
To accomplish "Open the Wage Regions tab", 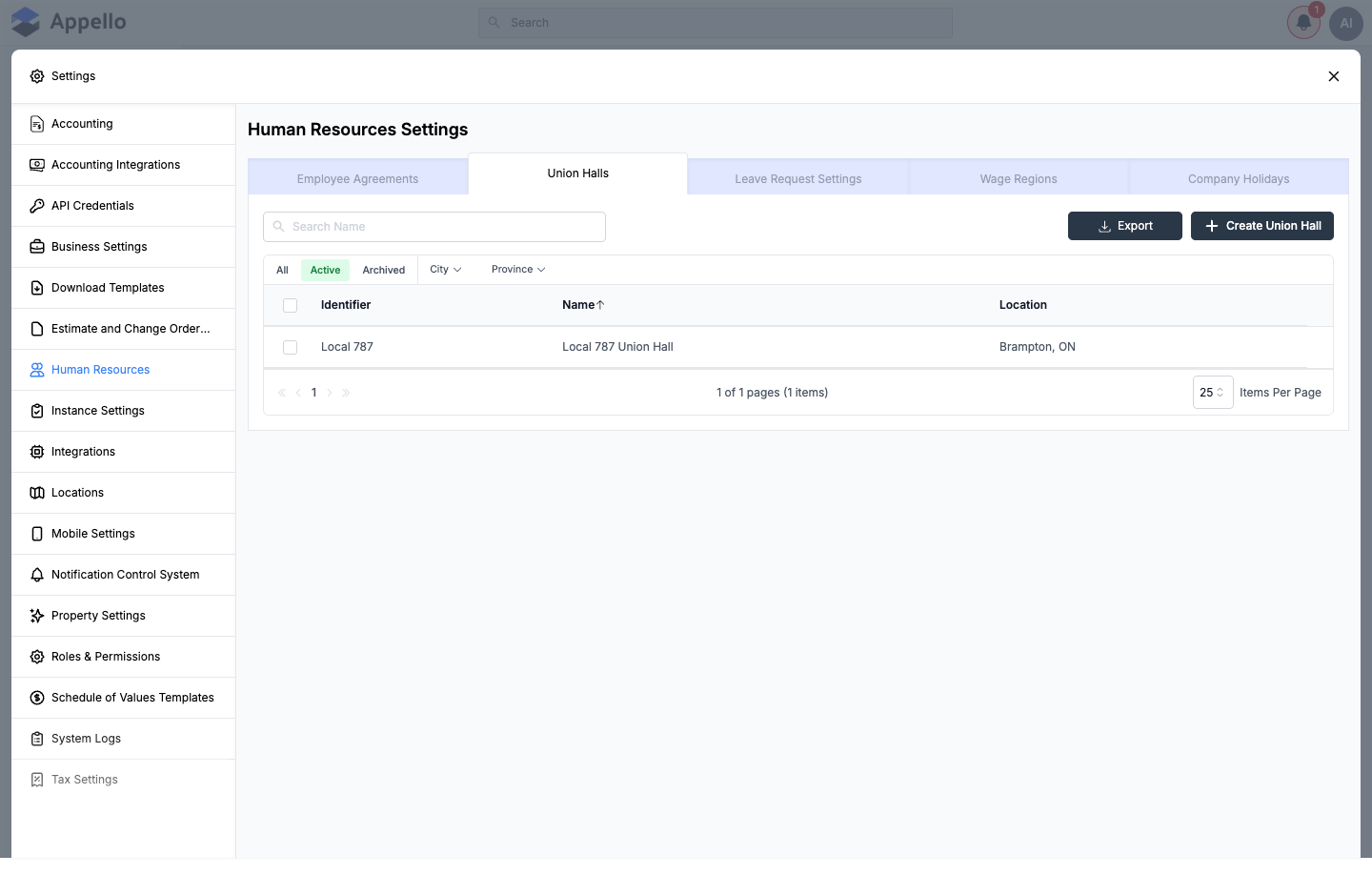I will tap(1019, 178).
